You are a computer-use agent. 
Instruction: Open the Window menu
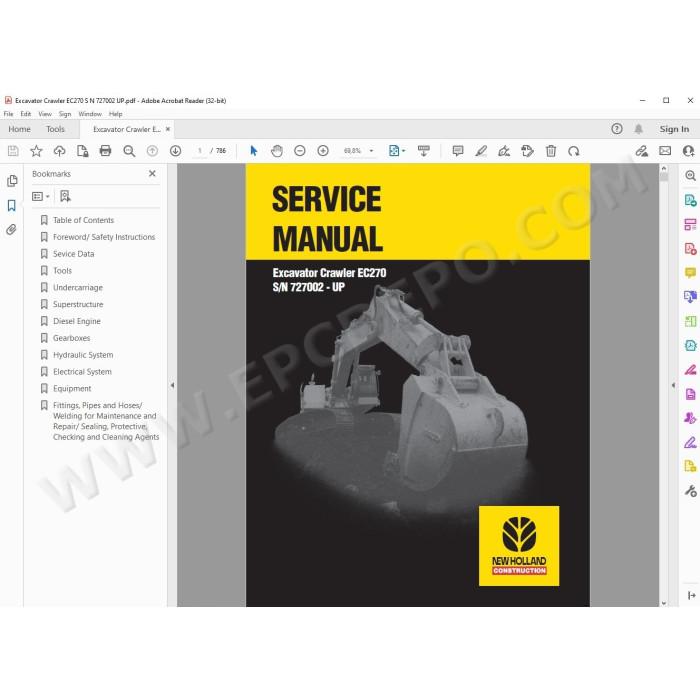90,114
